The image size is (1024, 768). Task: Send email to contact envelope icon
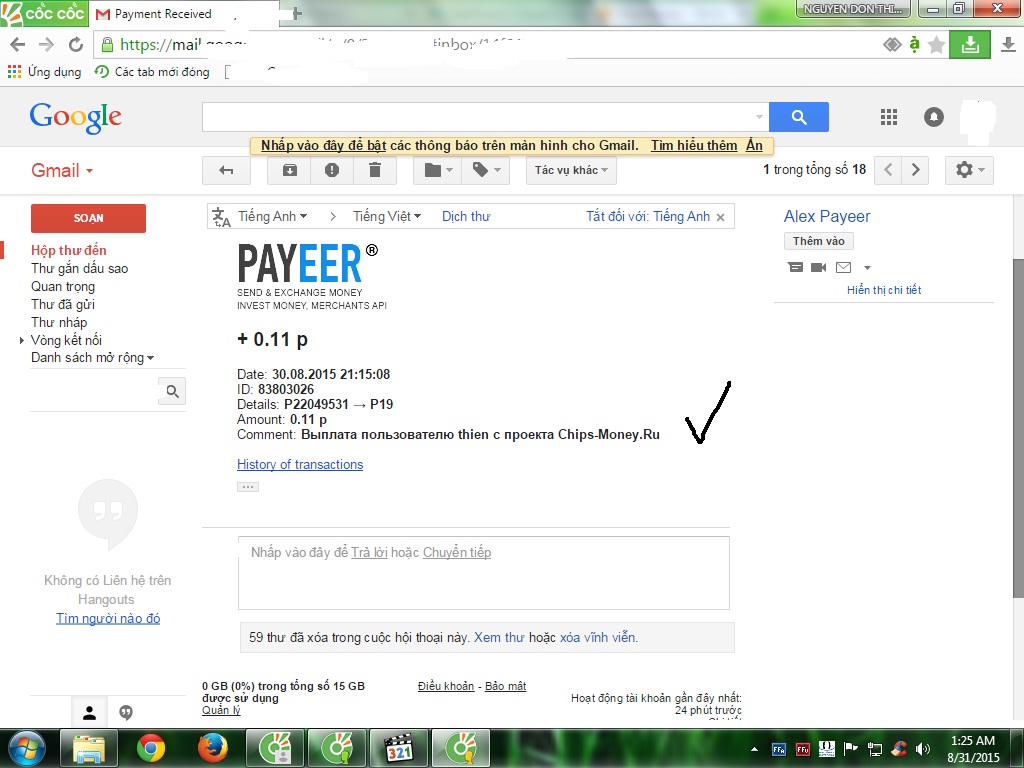point(843,267)
